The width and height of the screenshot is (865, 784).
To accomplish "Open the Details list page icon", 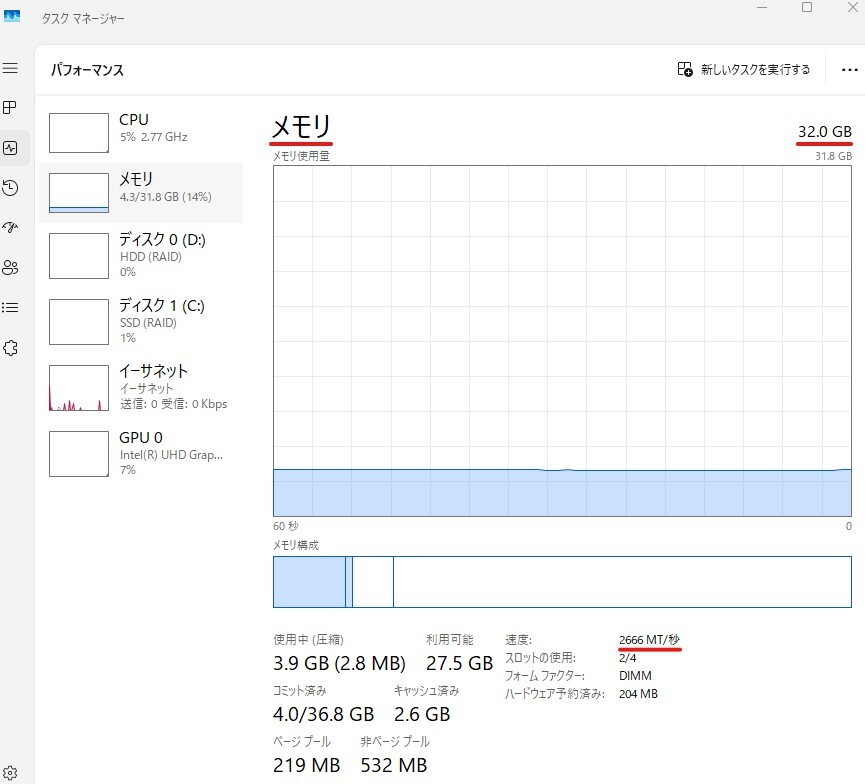I will (10, 307).
